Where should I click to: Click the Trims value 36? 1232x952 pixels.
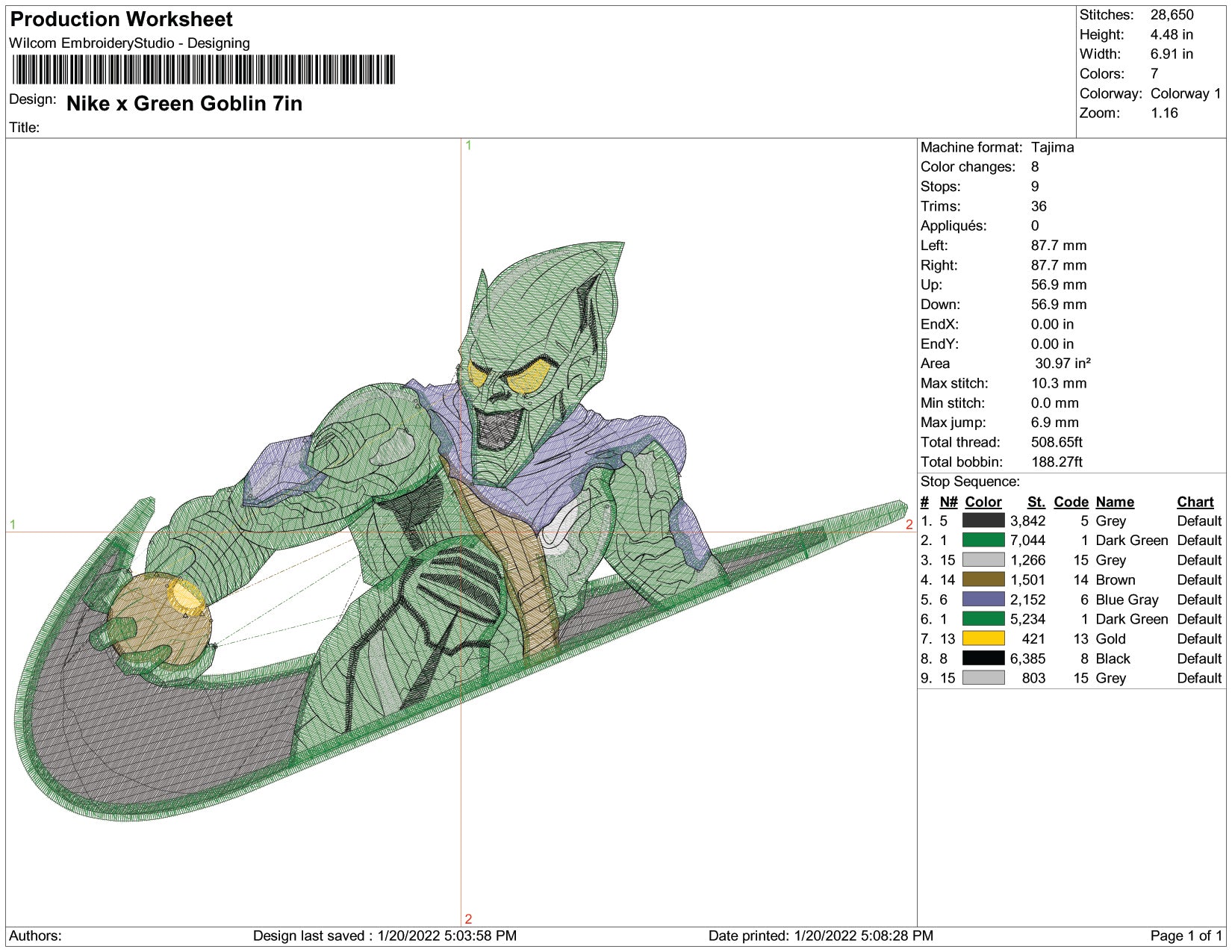click(x=1039, y=206)
